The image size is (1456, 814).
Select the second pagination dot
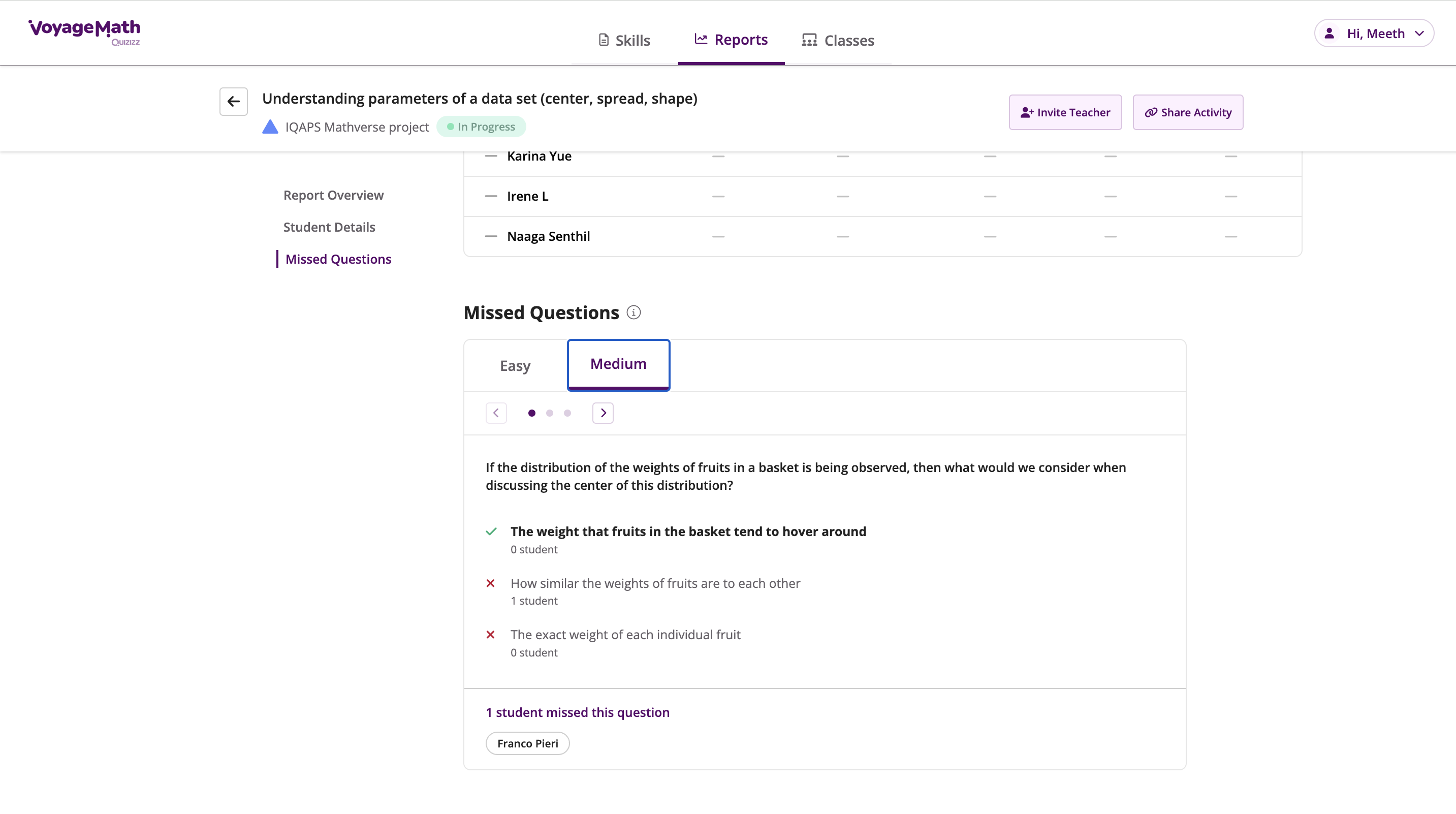pos(549,413)
